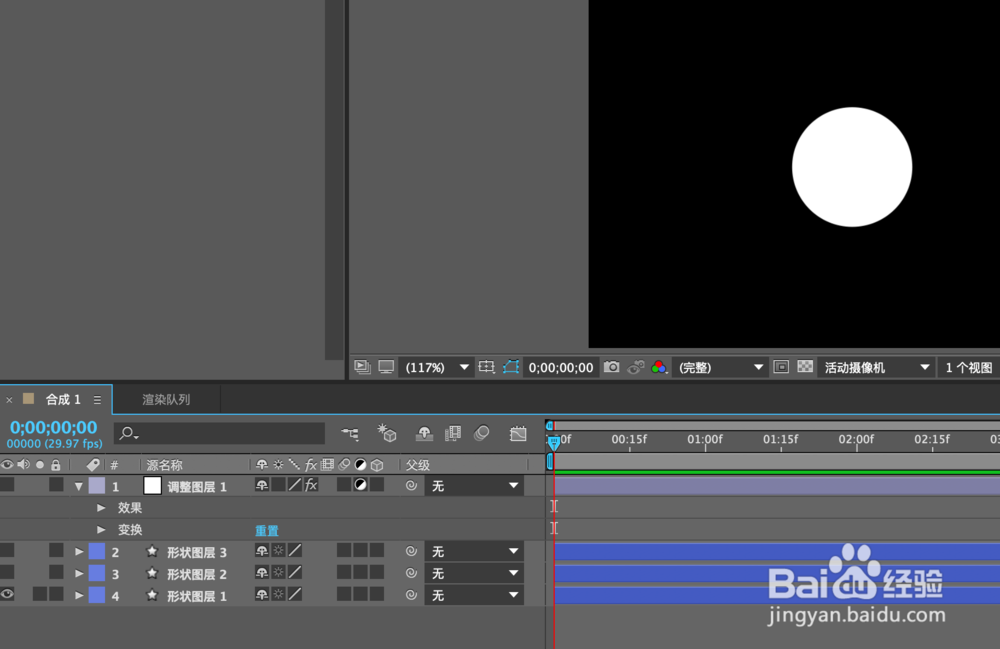1000x649 pixels.
Task: Click the timeline layer search field
Action: pyautogui.click(x=219, y=434)
